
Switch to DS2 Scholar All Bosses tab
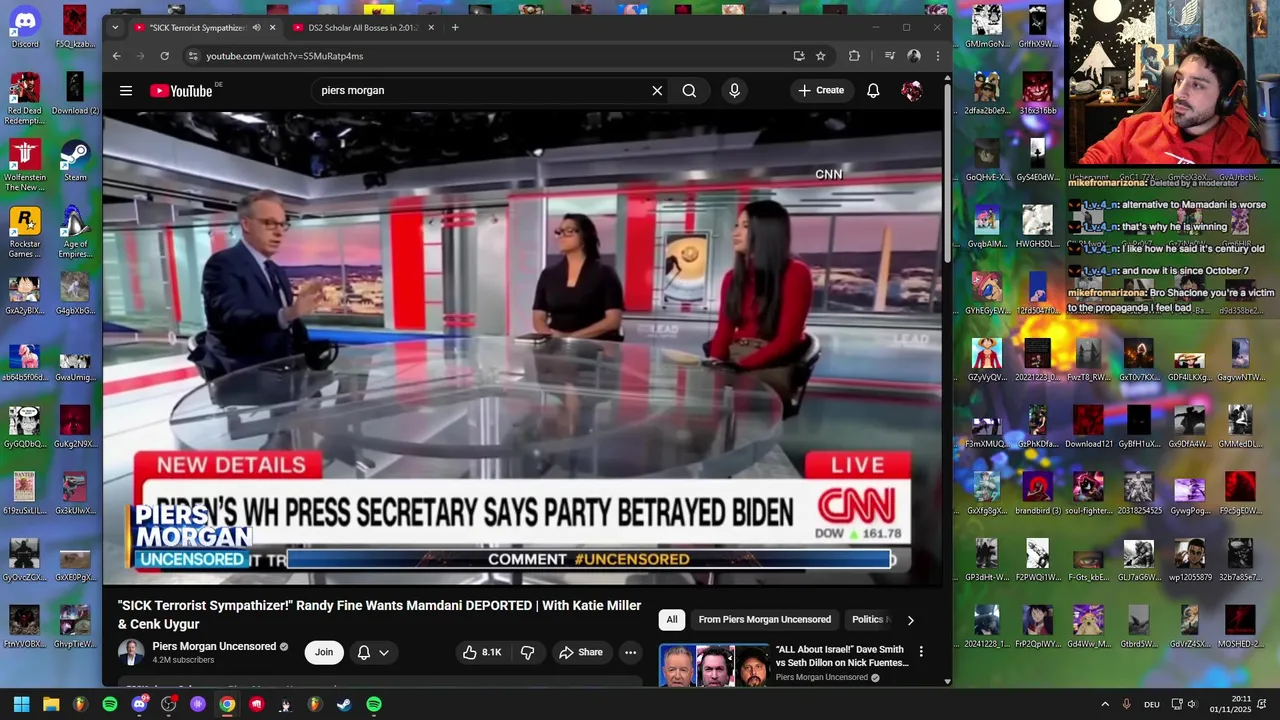364,27
